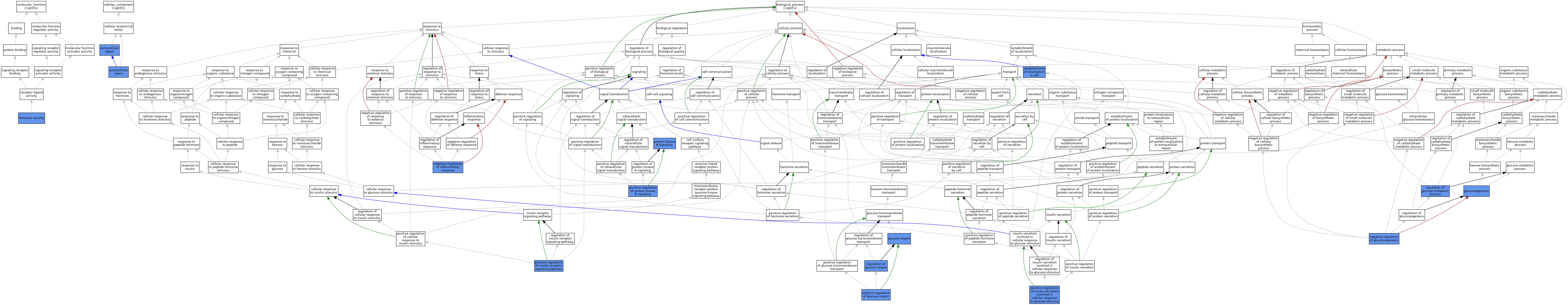Screen dimensions: 1568x305
Task: Click the 'protein binding' node
Action: pos(15,50)
